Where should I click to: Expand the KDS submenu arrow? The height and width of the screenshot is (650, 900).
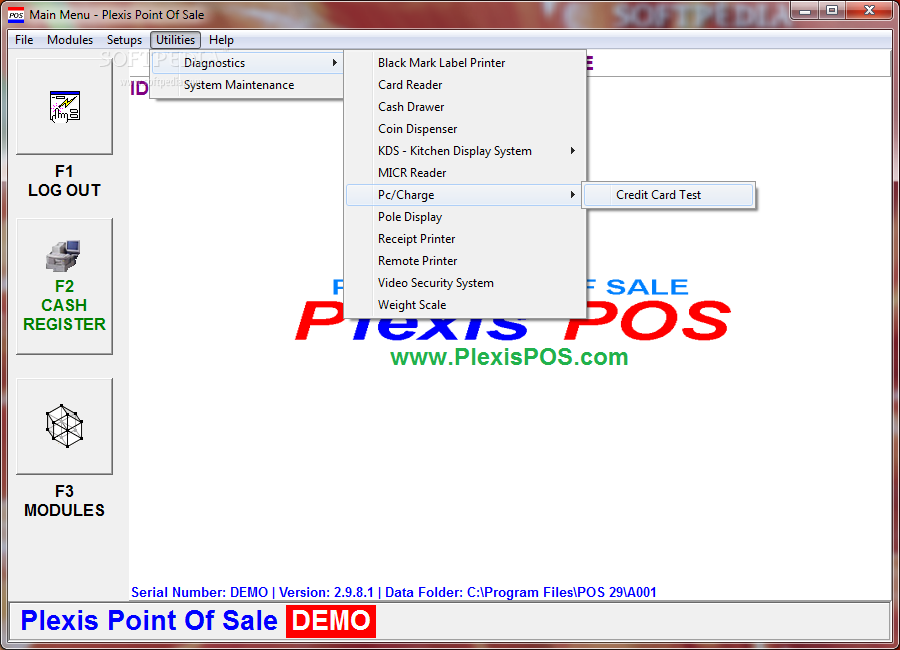[x=572, y=151]
